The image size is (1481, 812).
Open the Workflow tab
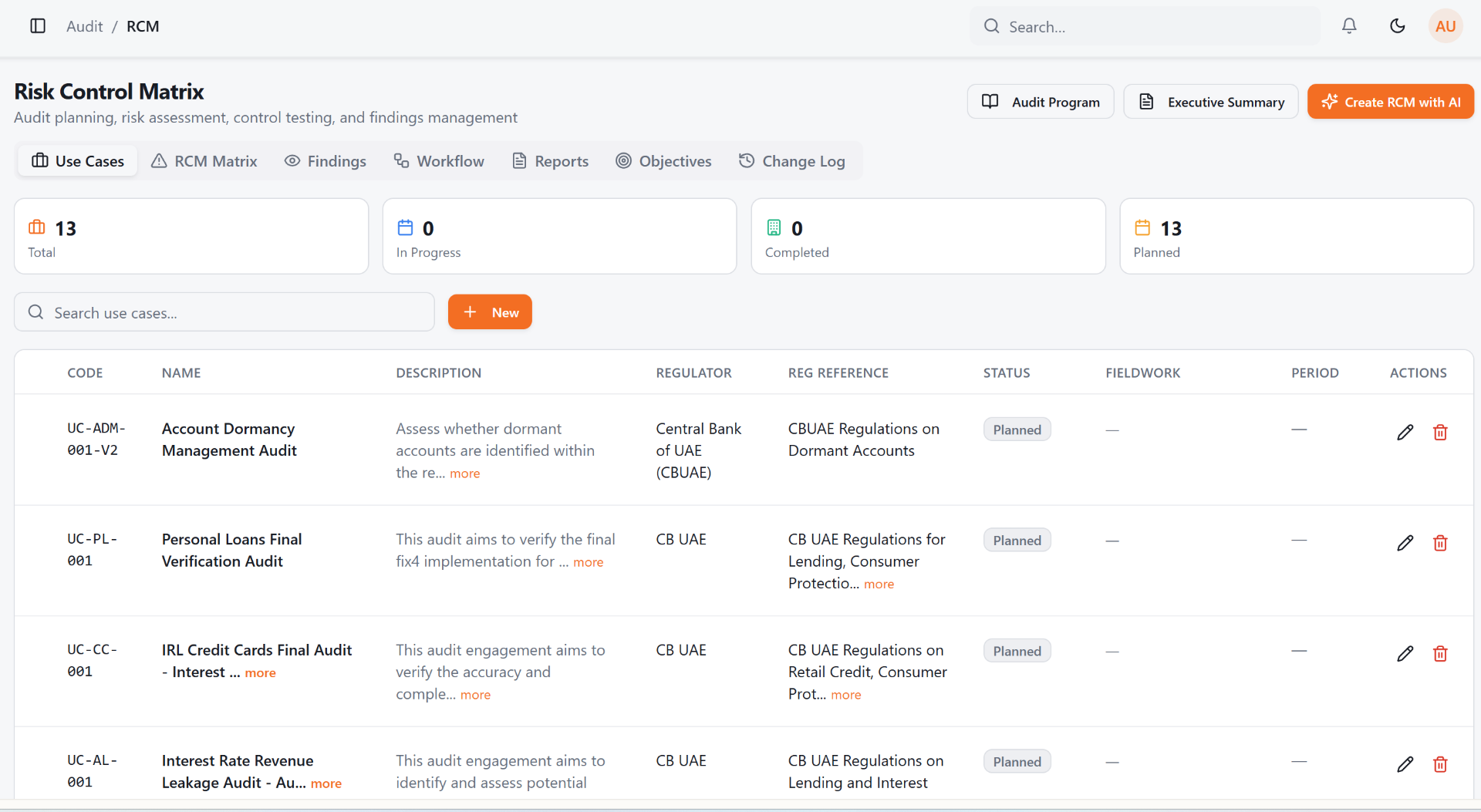pos(439,161)
